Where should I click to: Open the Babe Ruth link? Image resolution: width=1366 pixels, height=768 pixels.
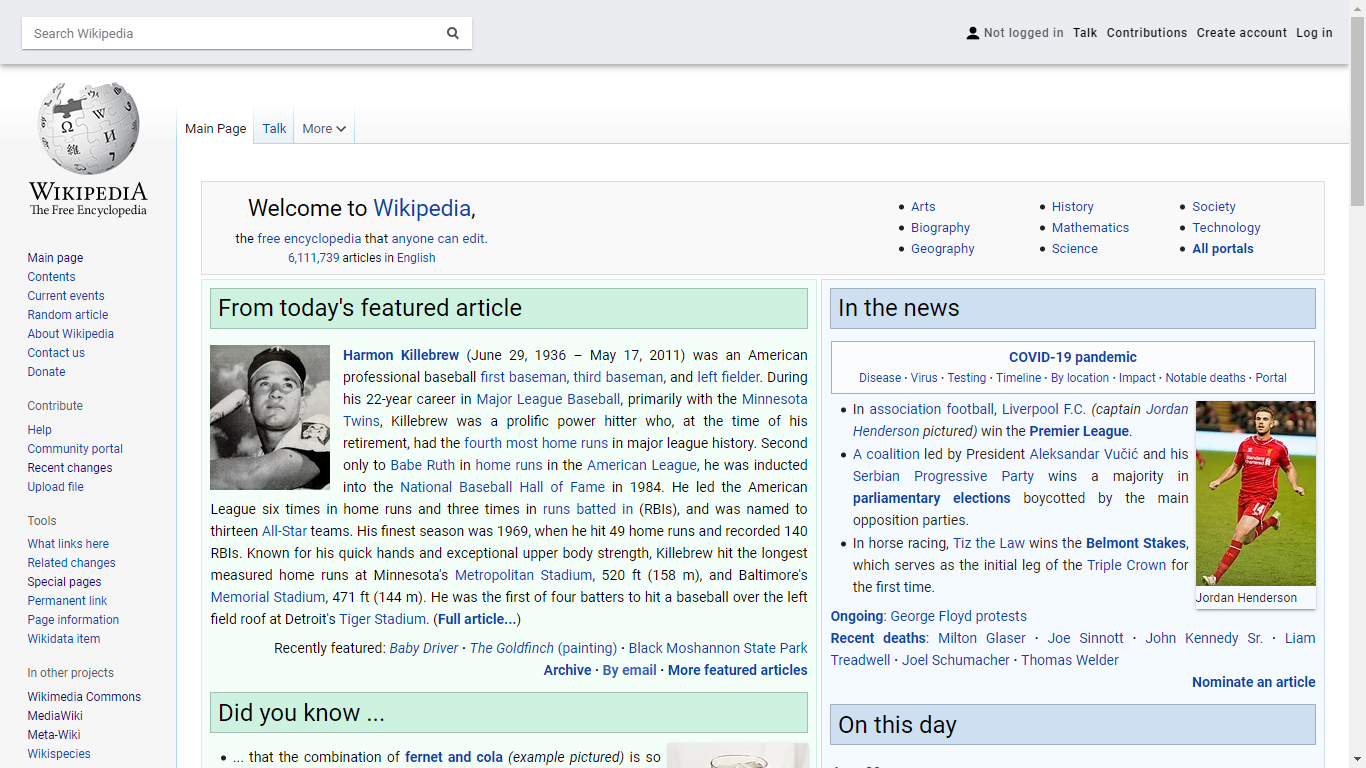click(x=423, y=465)
